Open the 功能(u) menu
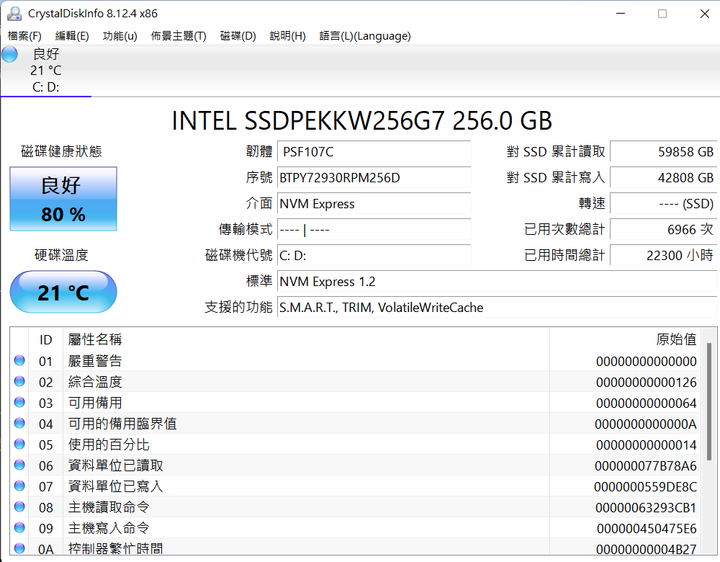This screenshot has height=562, width=720. (x=120, y=36)
